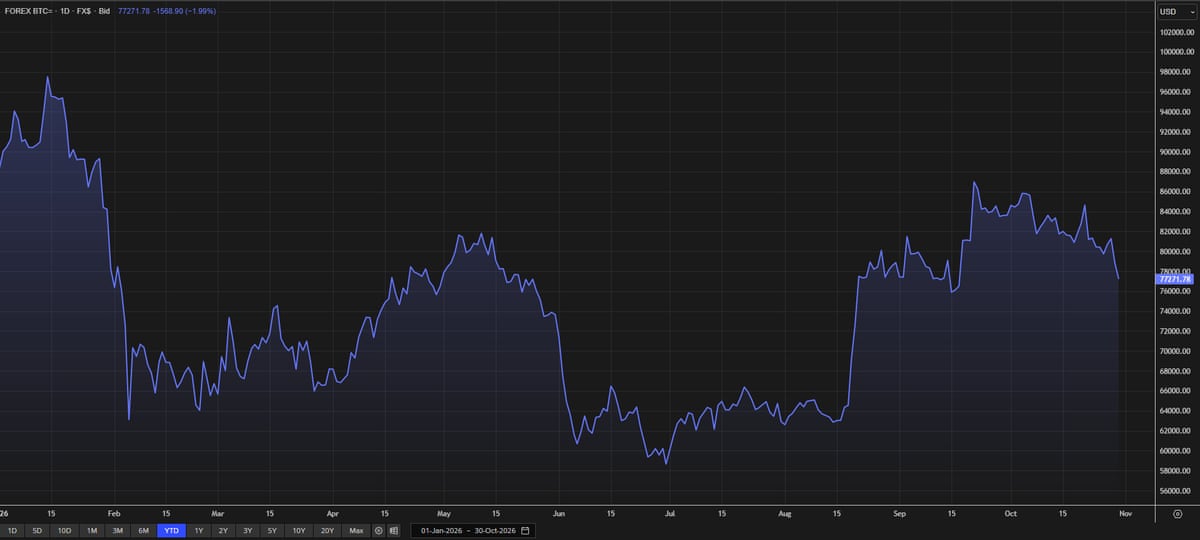The width and height of the screenshot is (1200, 540).
Task: Click the Feb label on time axis
Action: [x=113, y=513]
